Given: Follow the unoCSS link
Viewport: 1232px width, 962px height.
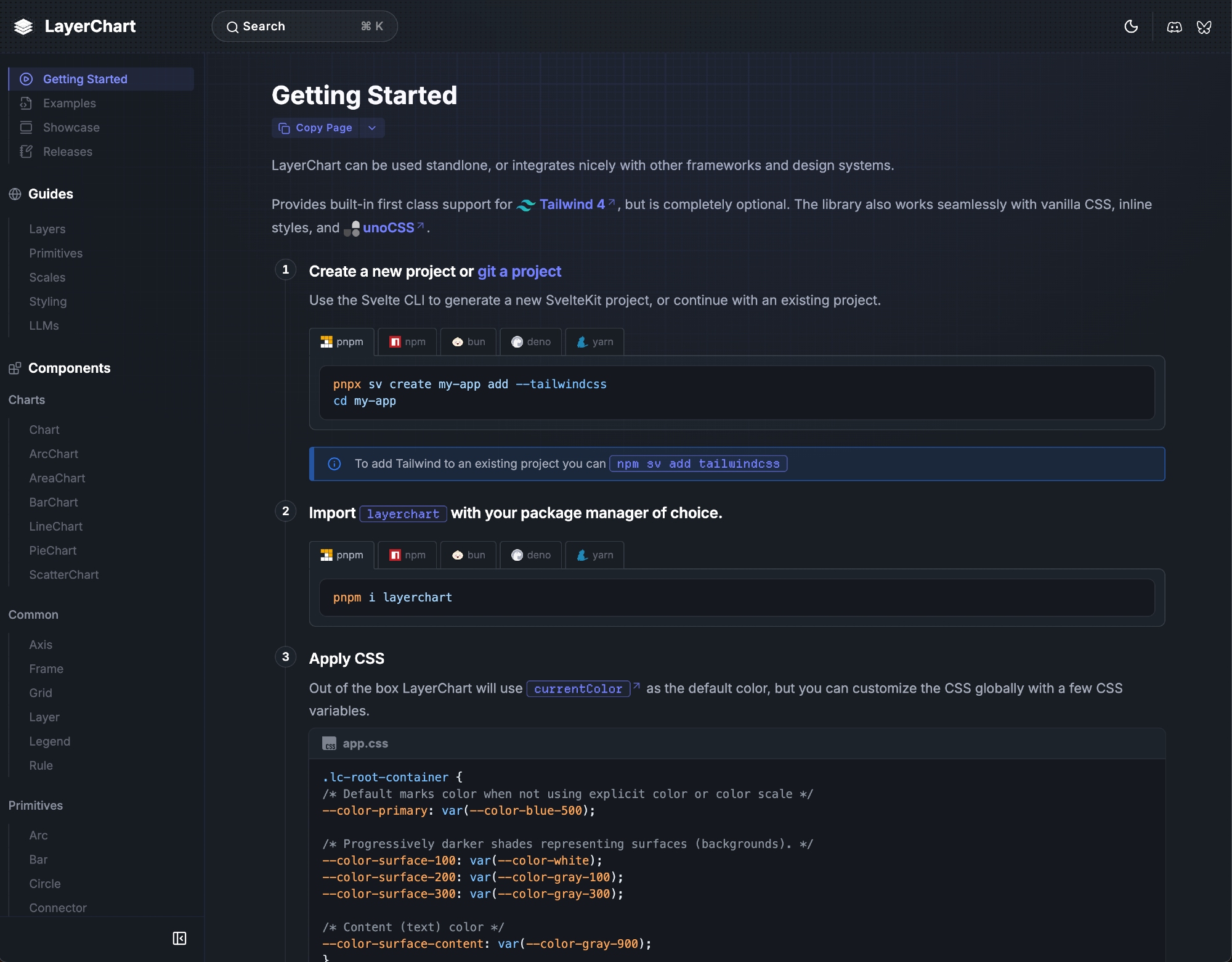Looking at the screenshot, I should (x=388, y=228).
